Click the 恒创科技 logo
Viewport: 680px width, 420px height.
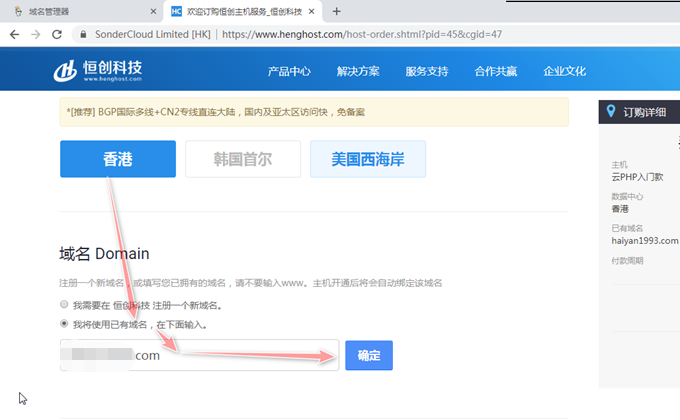coord(98,71)
